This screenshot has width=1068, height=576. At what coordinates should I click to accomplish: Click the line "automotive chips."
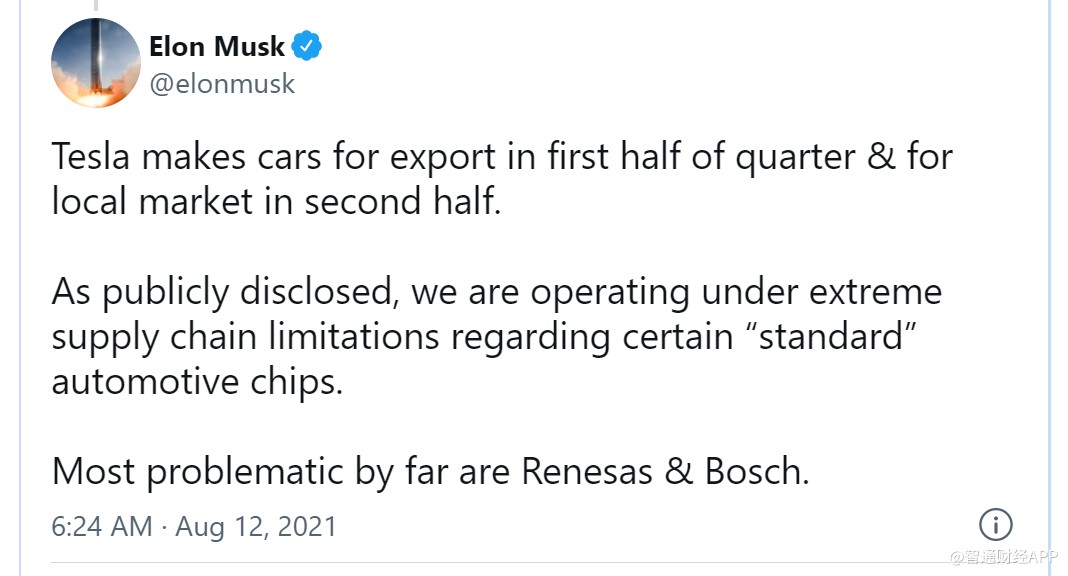point(198,381)
